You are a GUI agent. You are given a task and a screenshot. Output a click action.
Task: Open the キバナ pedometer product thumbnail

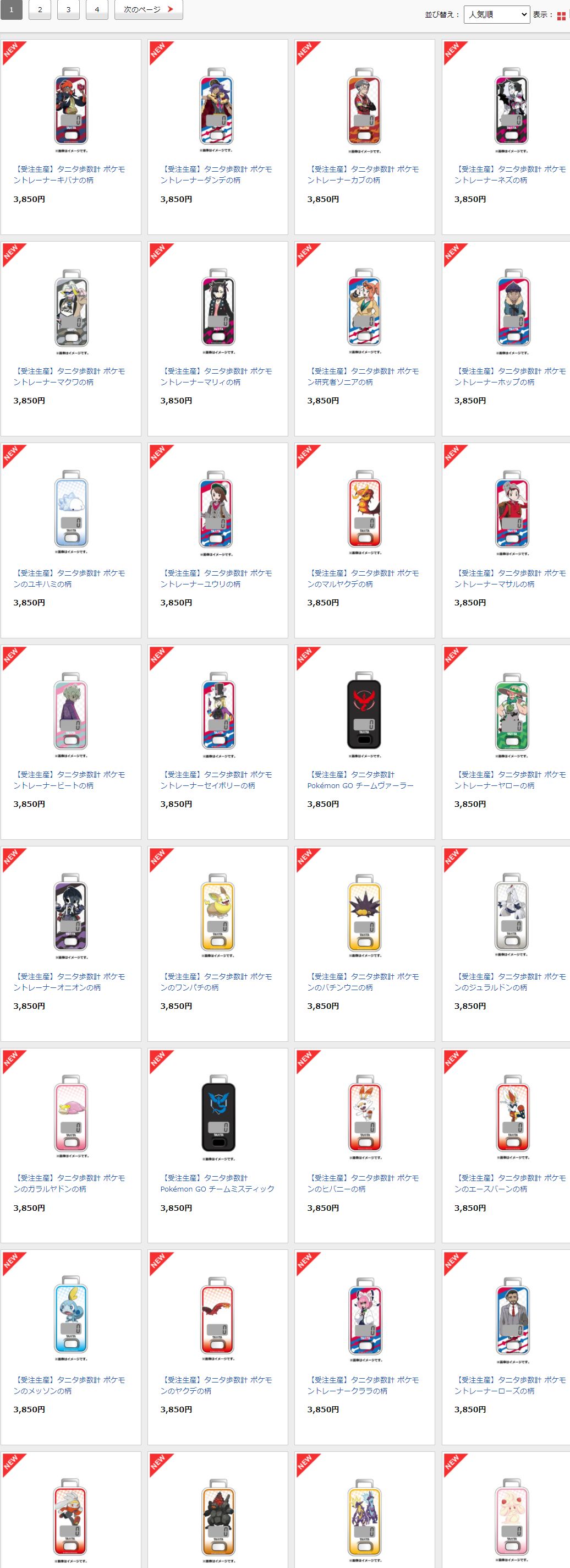70,110
